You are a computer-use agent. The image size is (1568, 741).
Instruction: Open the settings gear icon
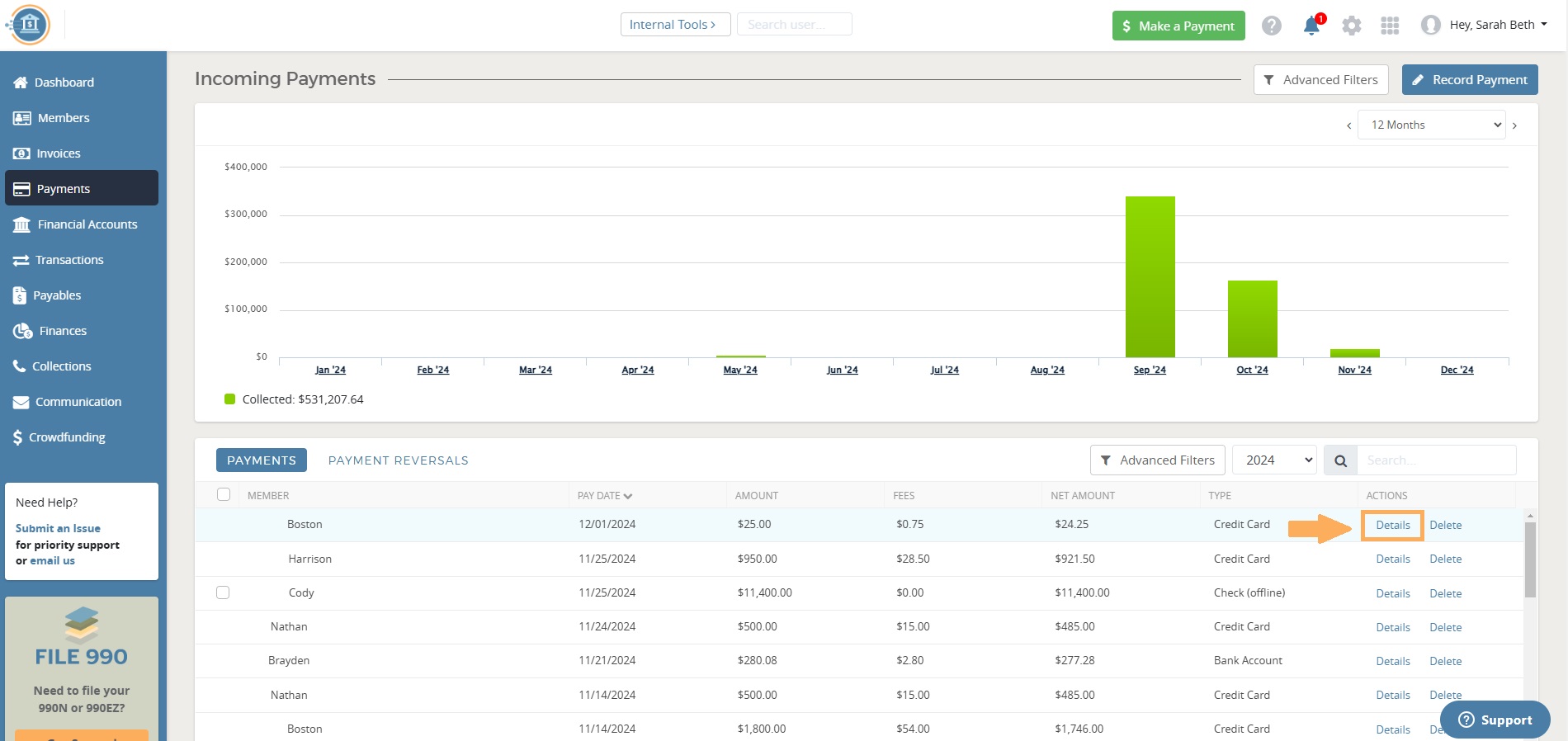pyautogui.click(x=1351, y=26)
